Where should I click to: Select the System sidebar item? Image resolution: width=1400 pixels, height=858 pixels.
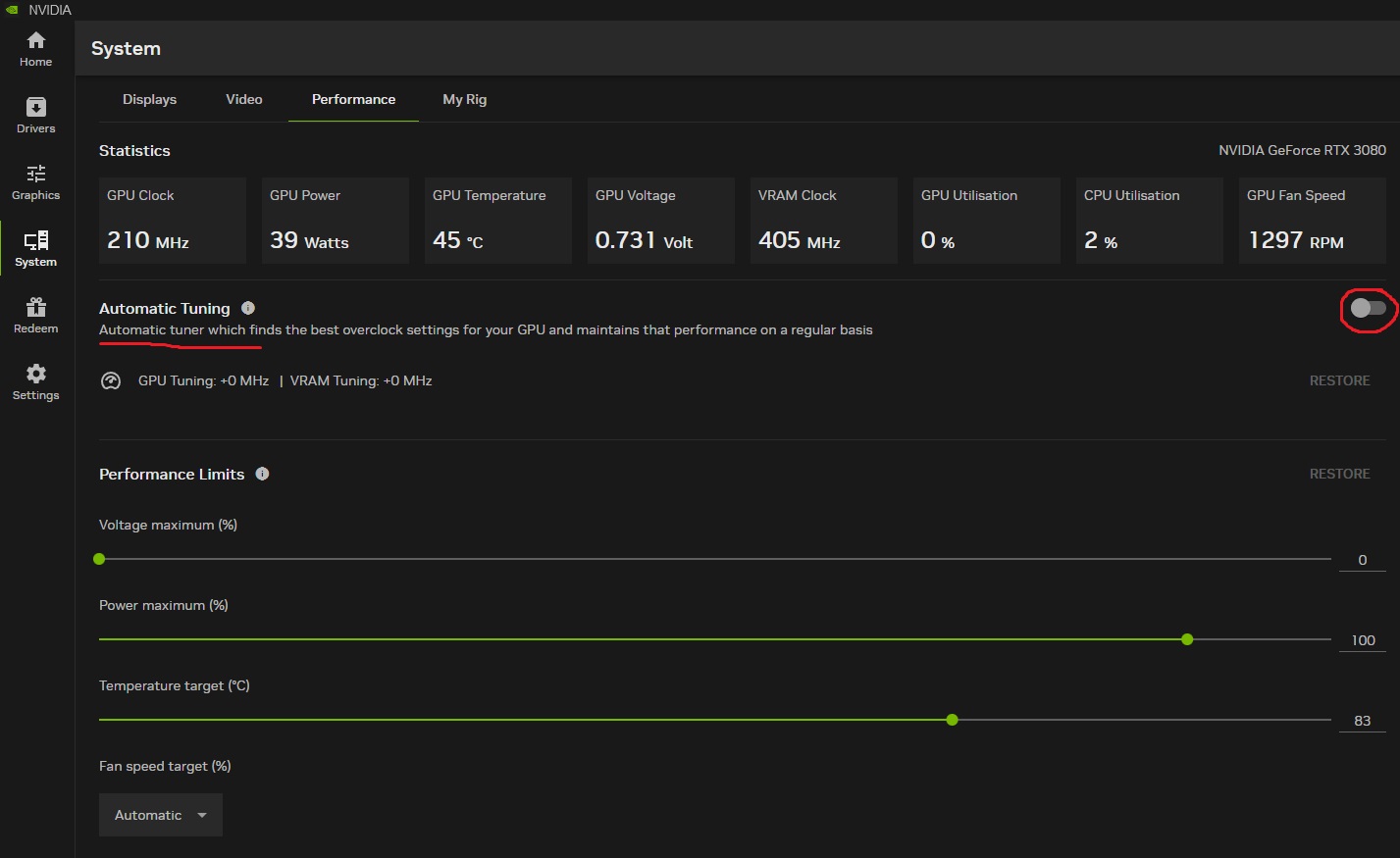[36, 249]
